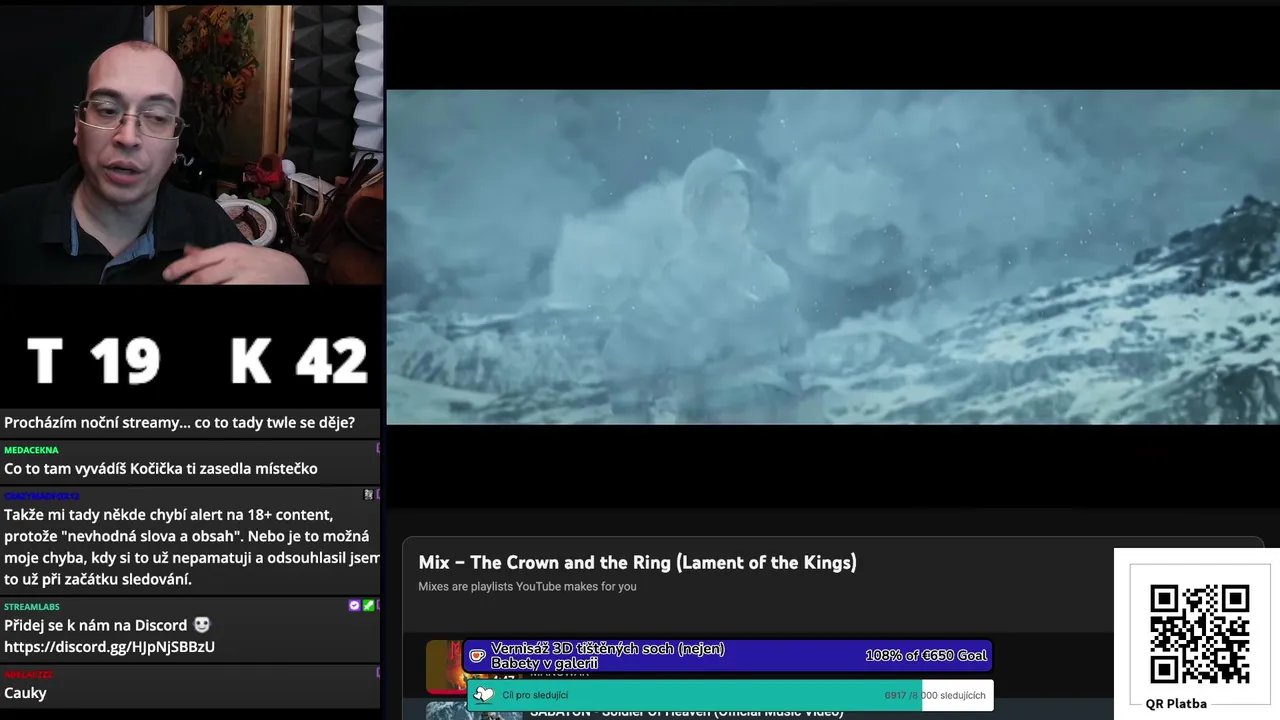Screen dimensions: 1280x720
Task: Click the 'Přidej se k nám na Discord' text
Action: pos(96,625)
